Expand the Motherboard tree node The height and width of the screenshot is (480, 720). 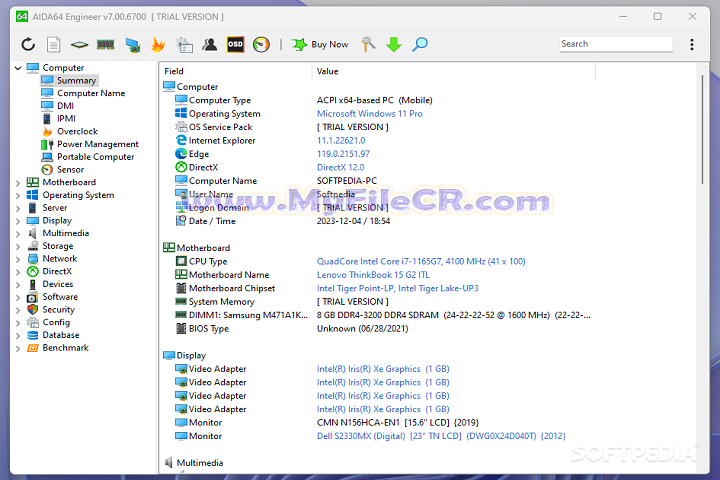point(18,183)
